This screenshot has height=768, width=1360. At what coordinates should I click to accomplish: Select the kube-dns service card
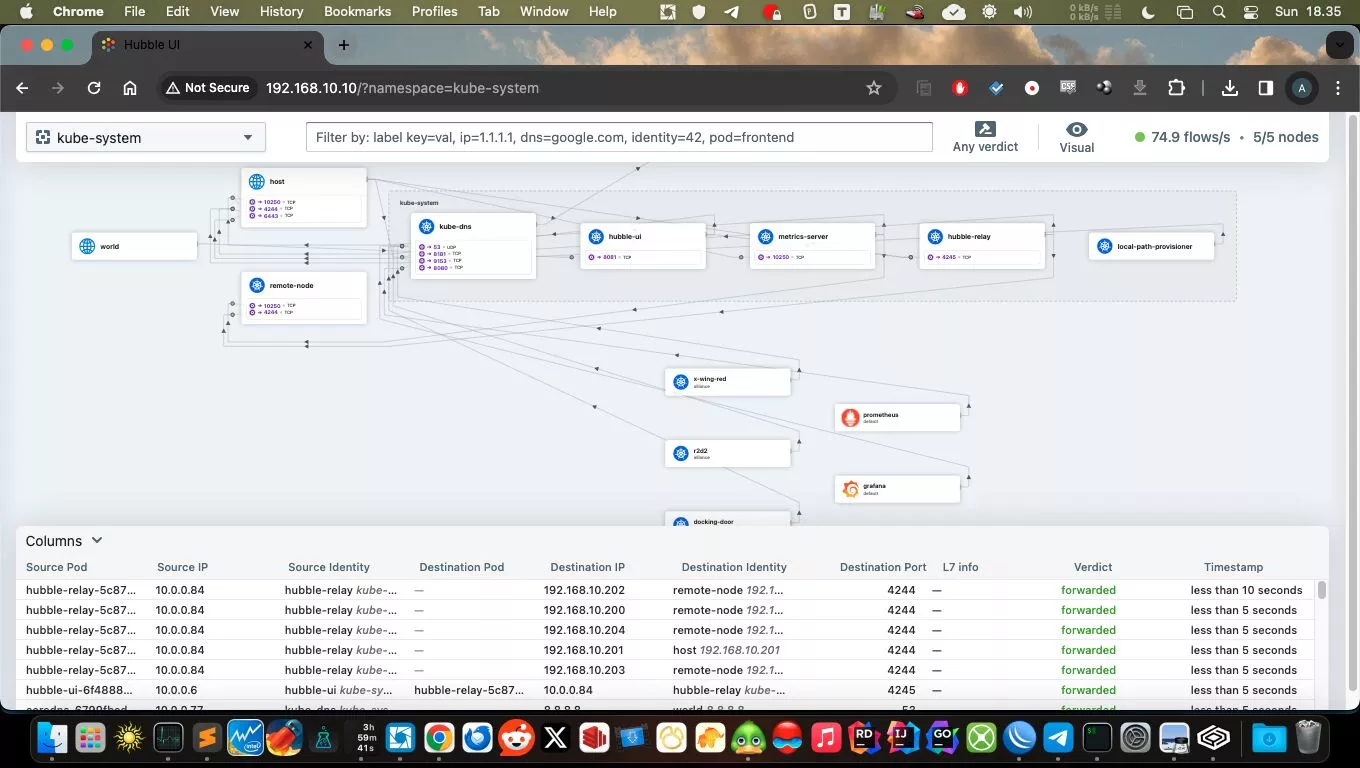click(473, 246)
